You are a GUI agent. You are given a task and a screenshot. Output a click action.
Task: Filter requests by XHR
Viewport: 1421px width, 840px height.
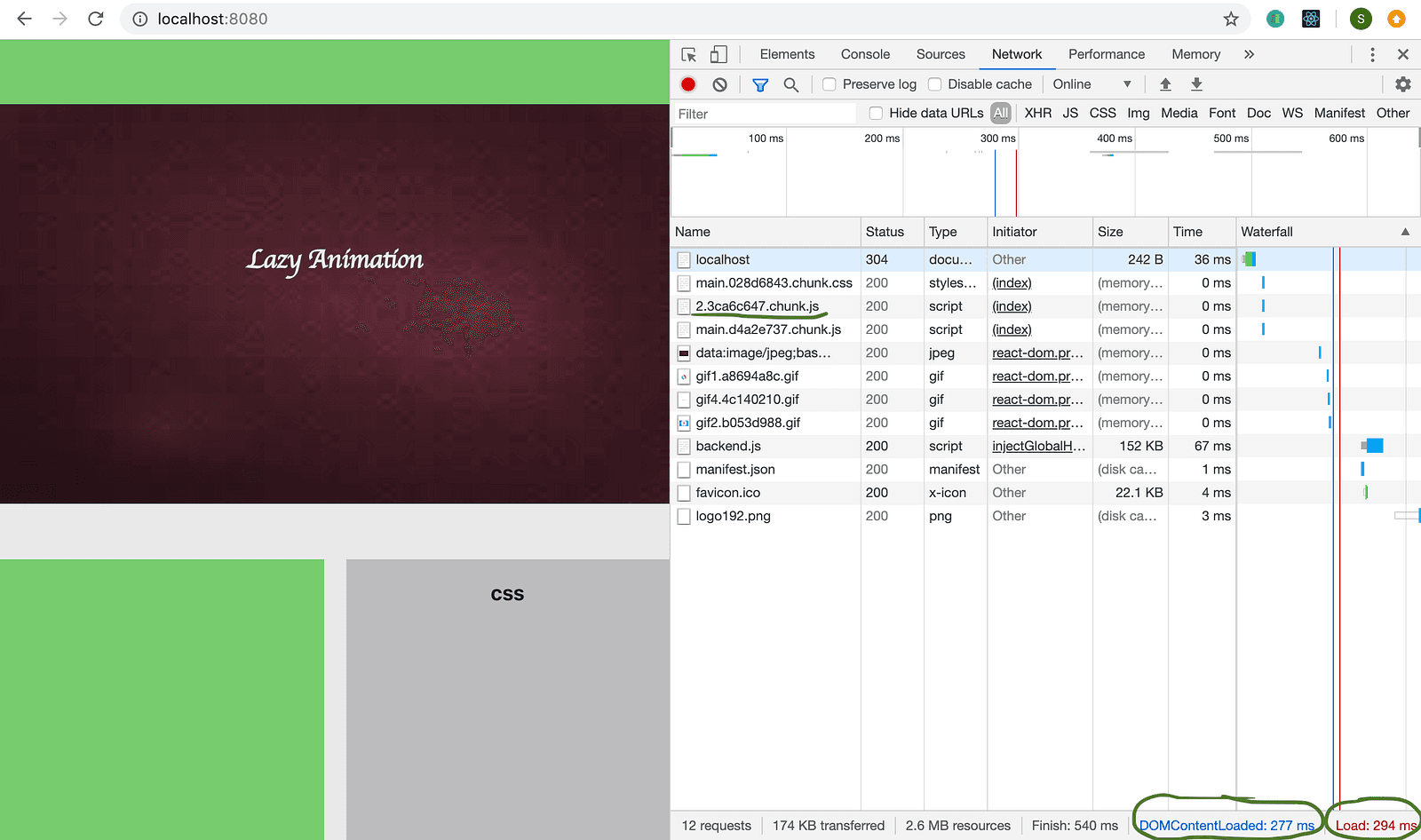(1037, 113)
